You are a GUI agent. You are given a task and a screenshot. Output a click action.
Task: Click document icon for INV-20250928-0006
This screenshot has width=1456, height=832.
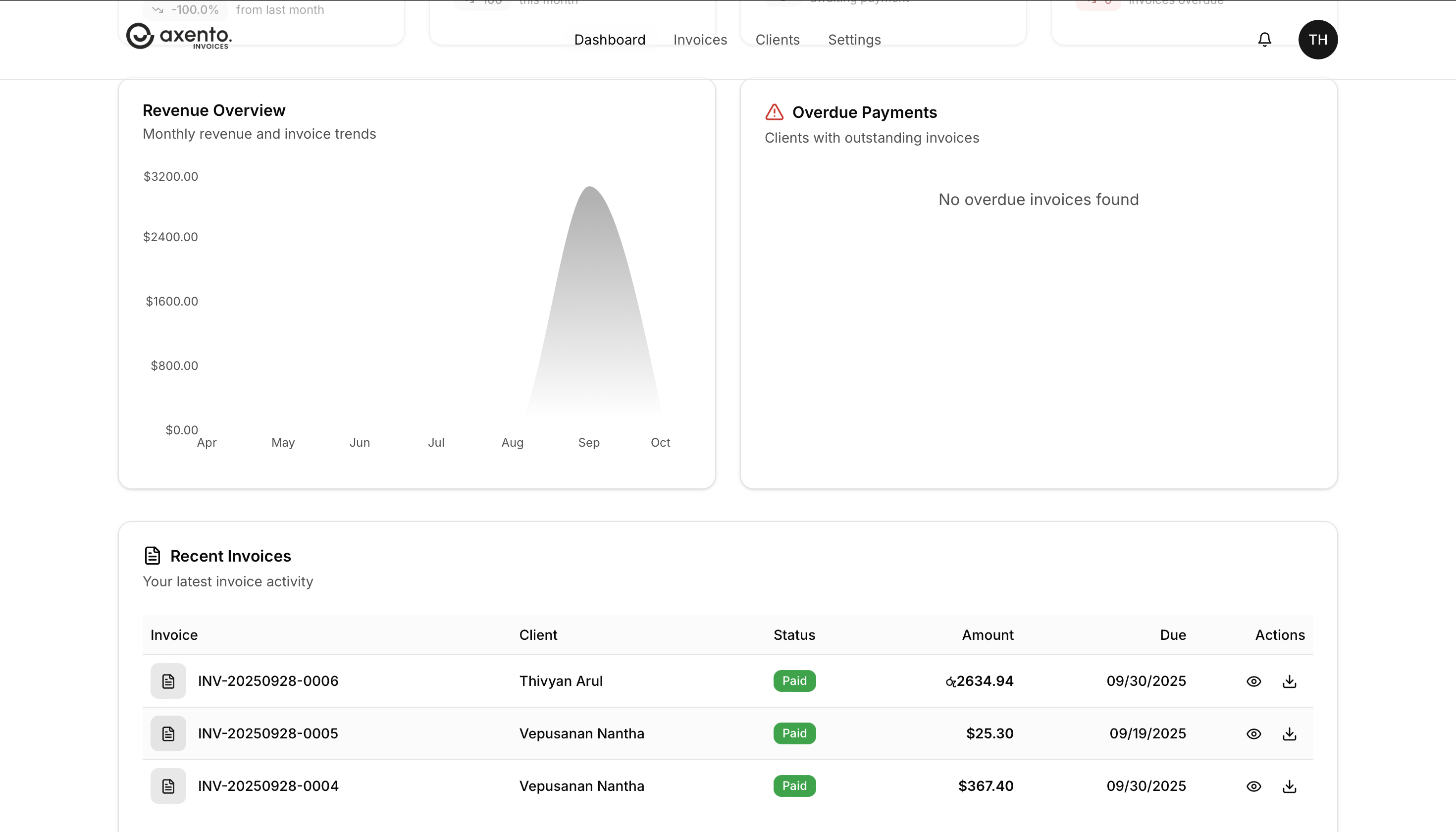[168, 681]
